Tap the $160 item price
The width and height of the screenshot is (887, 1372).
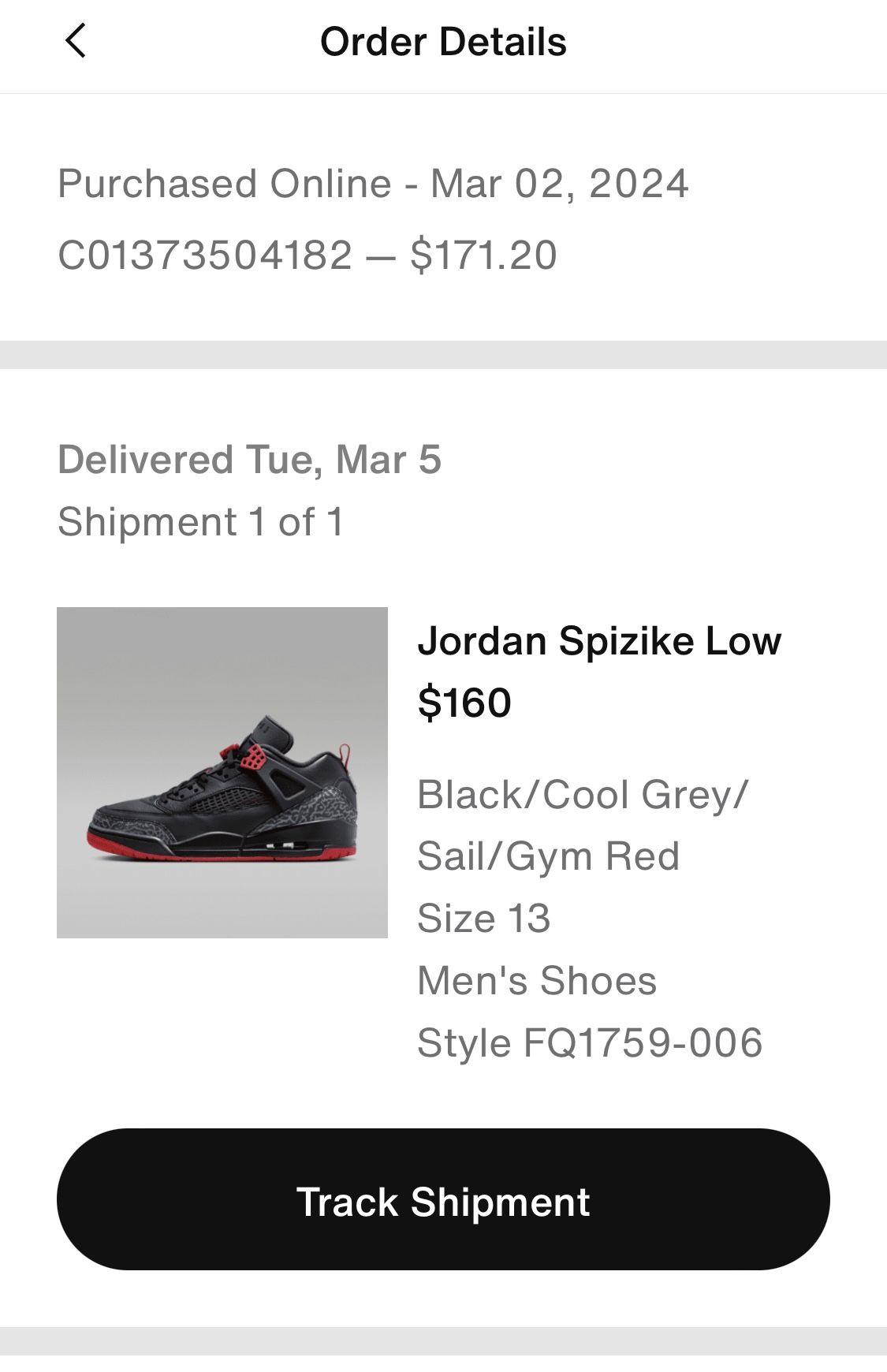pos(464,703)
